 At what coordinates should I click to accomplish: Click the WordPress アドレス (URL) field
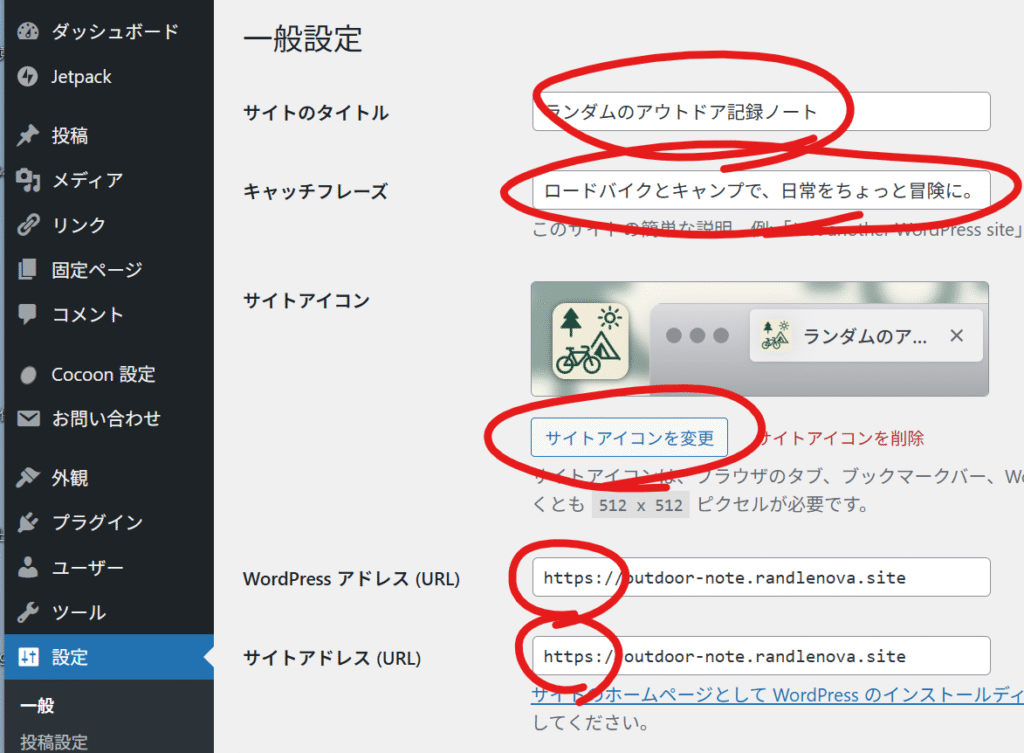coord(760,577)
